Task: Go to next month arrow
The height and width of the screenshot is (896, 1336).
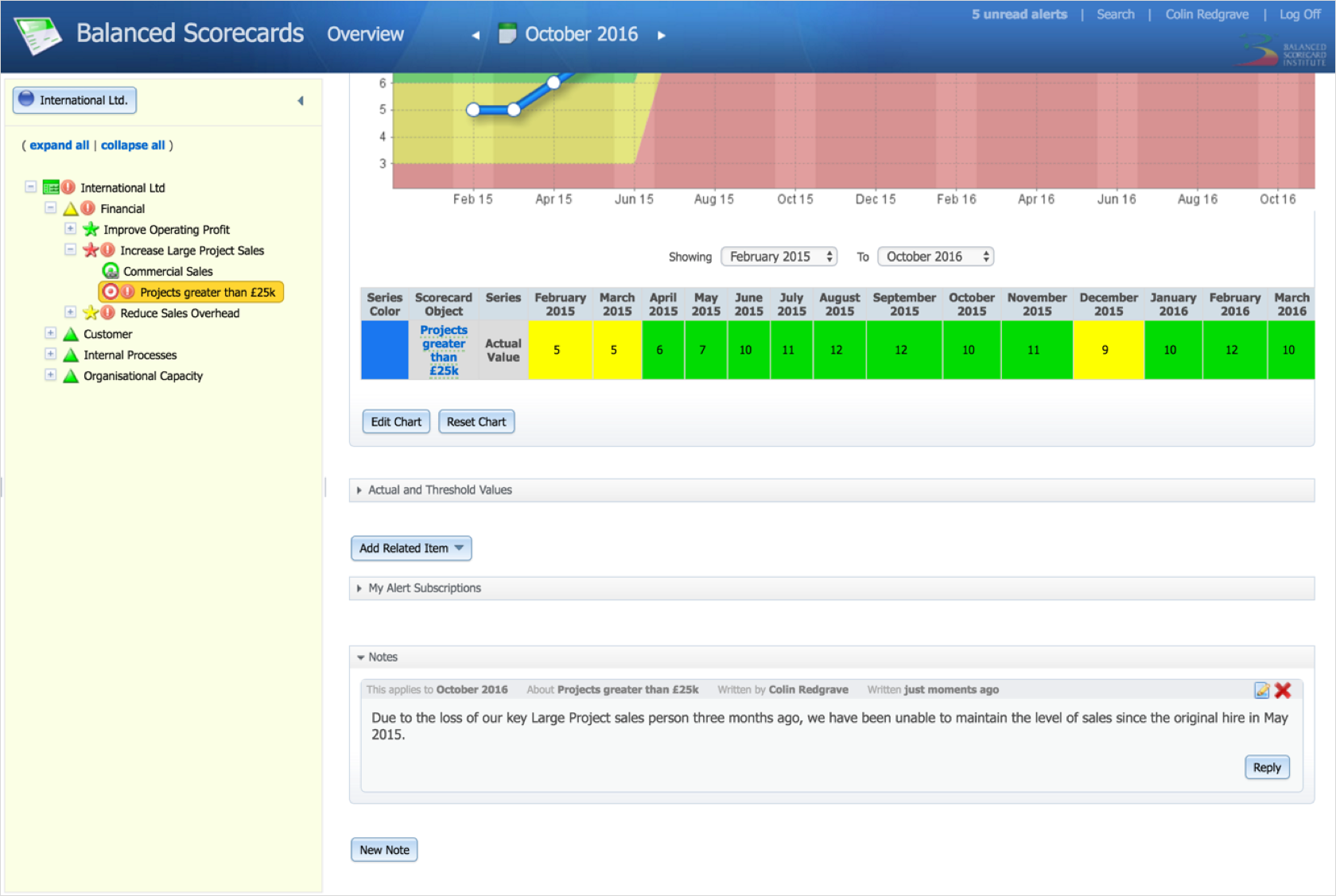Action: coord(661,35)
